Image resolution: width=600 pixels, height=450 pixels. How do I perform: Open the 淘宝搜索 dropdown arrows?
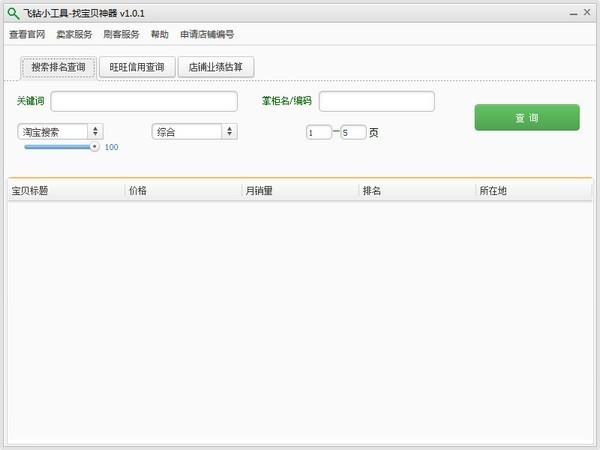(x=95, y=132)
